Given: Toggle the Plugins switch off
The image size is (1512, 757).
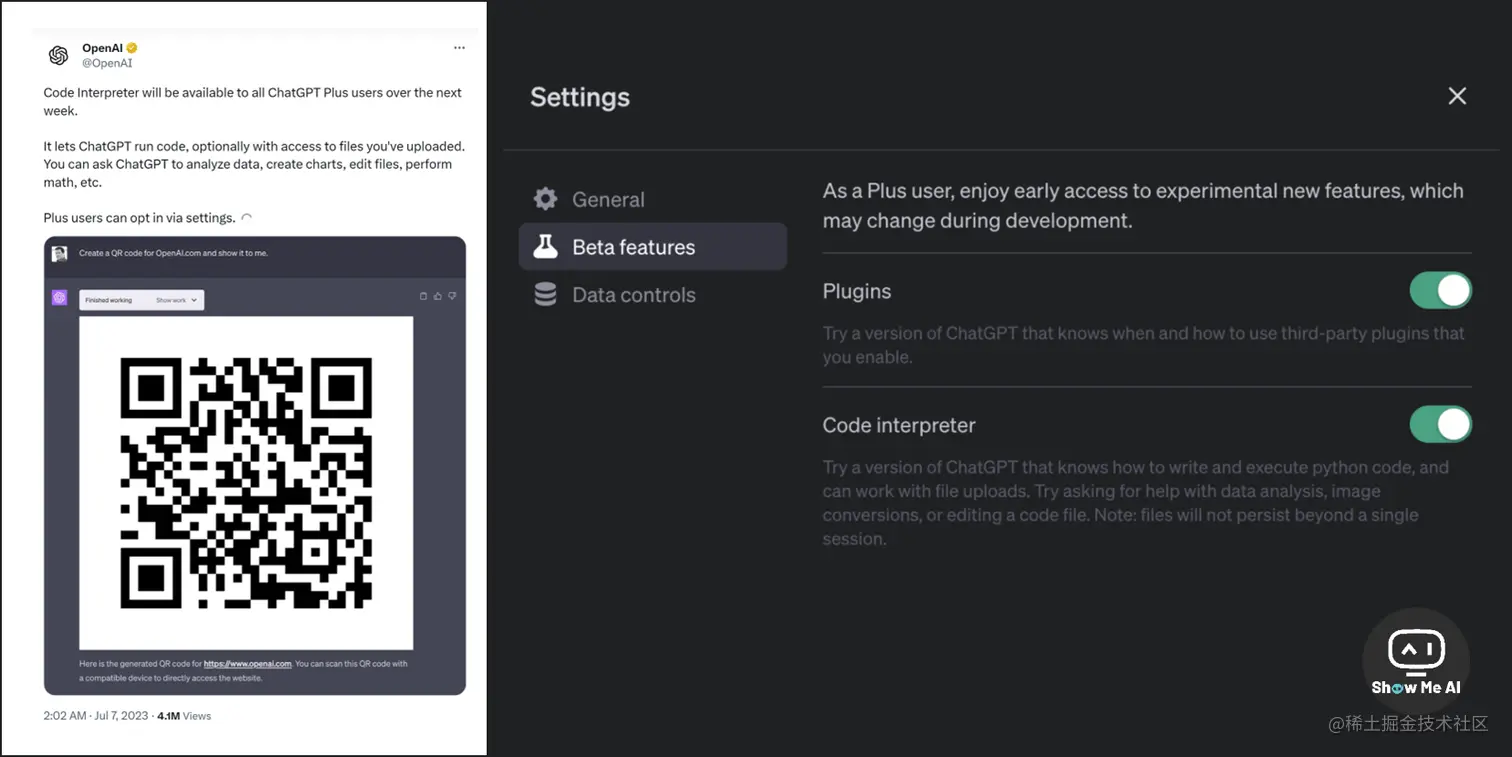Looking at the screenshot, I should tap(1441, 291).
